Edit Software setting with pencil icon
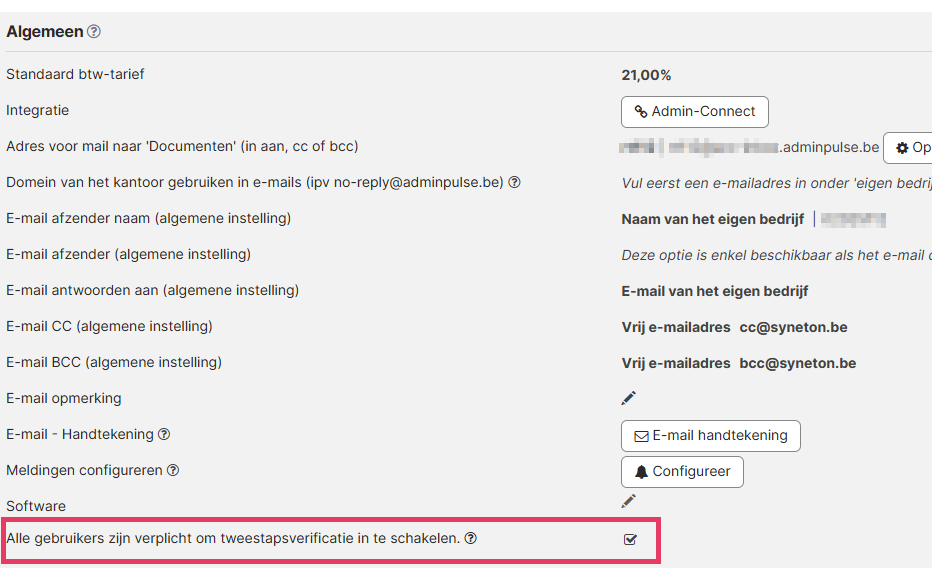Image resolution: width=932 pixels, height=568 pixels. click(628, 501)
